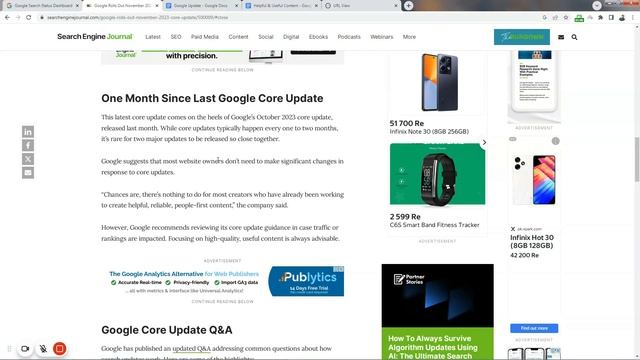Close the Google Update Google Docs tab
This screenshot has height=360, width=640.
coord(237,6)
